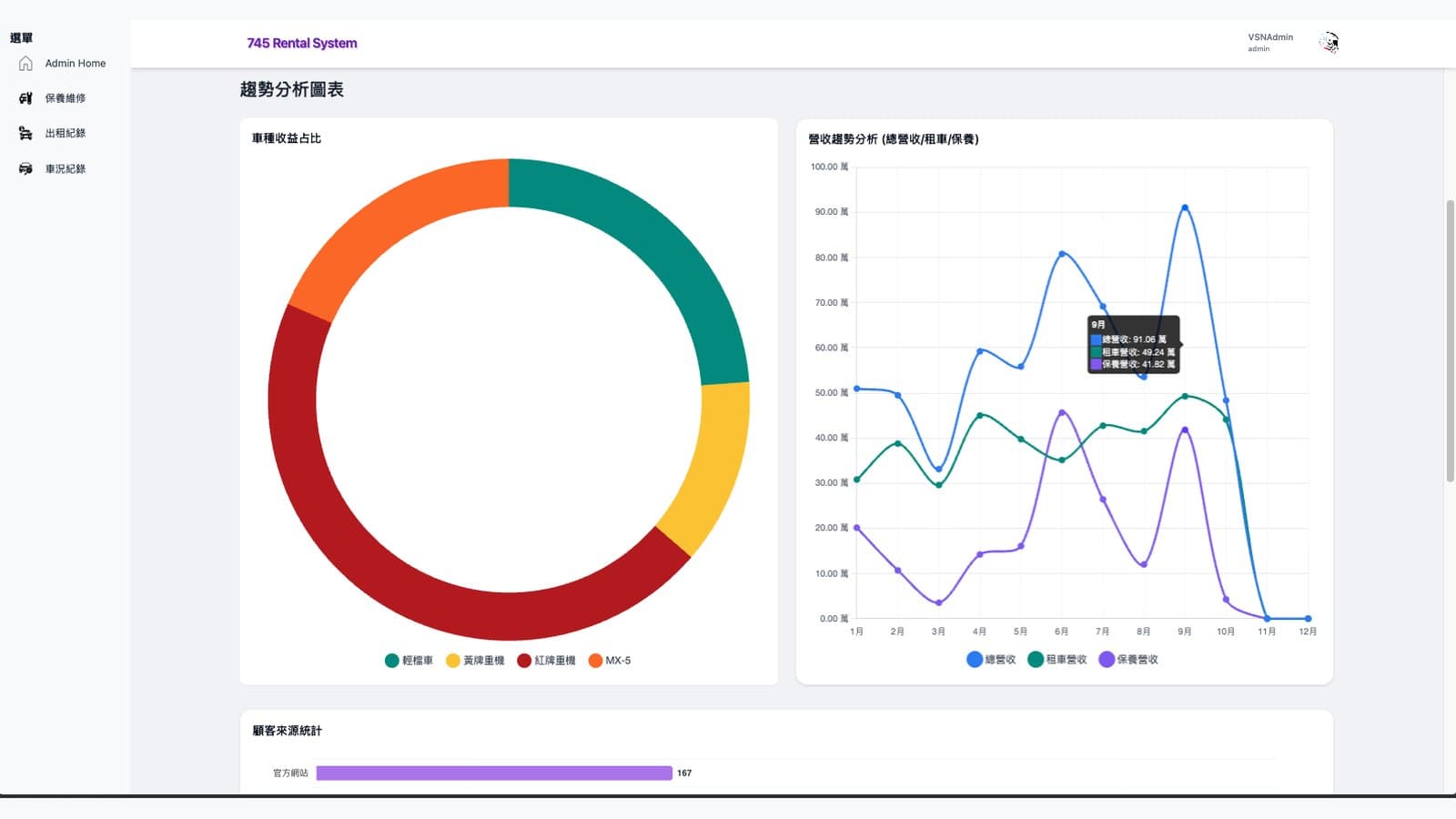Click the 保養營收 purple peak at 6月
1456x819 pixels.
pos(1062,412)
